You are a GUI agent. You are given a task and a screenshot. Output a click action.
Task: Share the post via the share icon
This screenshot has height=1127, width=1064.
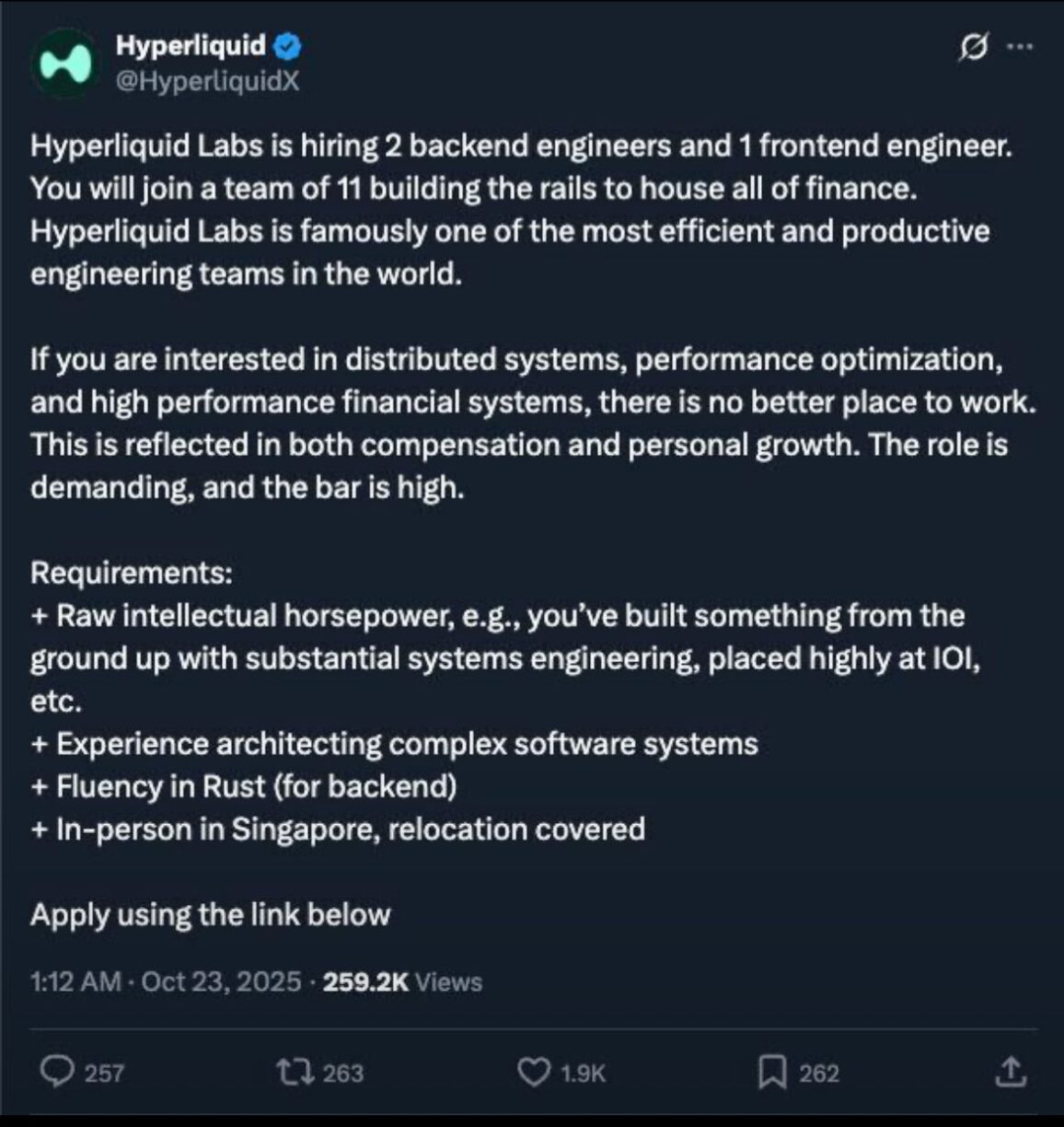click(x=1010, y=1072)
